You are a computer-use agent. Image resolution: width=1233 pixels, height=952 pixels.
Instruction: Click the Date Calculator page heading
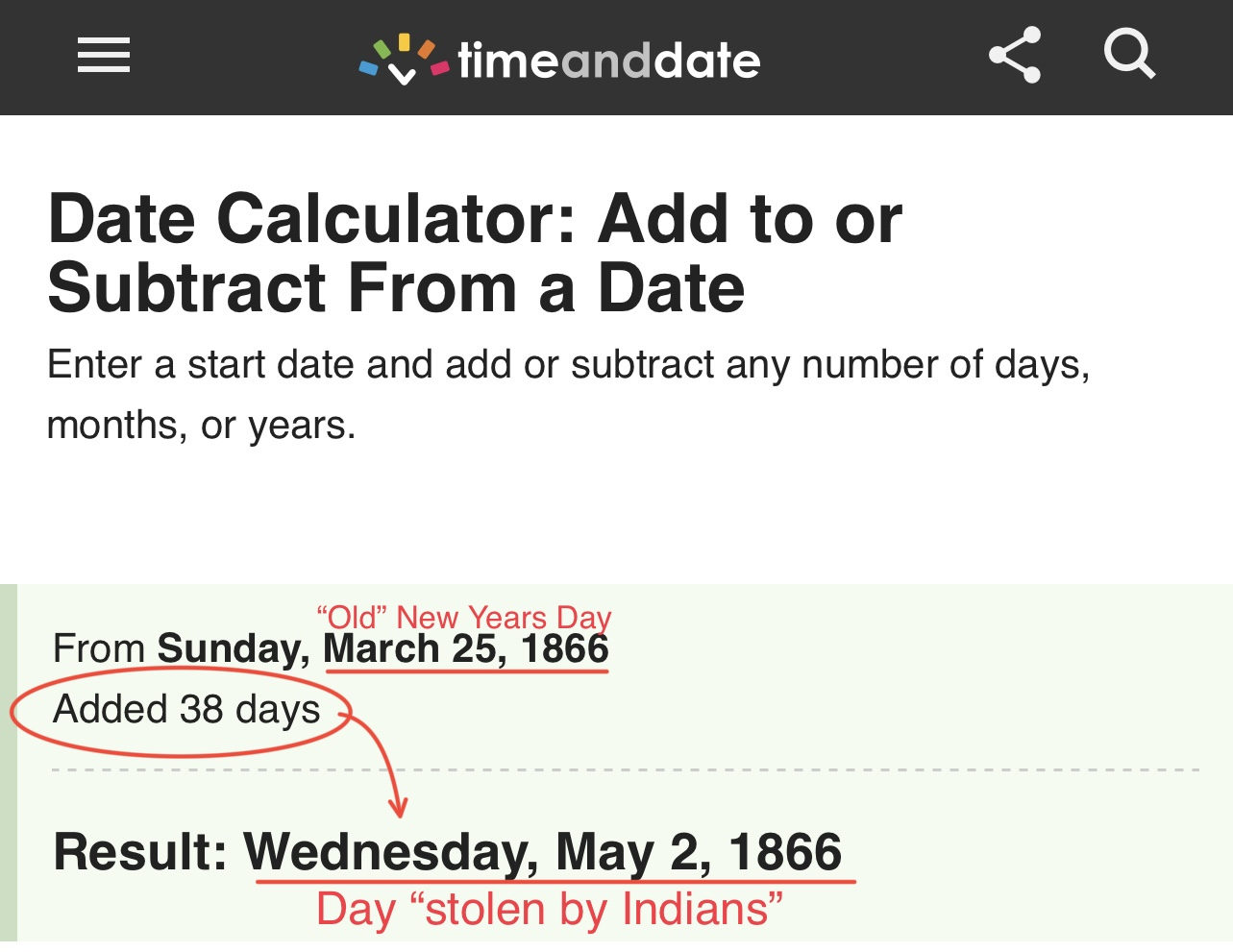click(475, 253)
